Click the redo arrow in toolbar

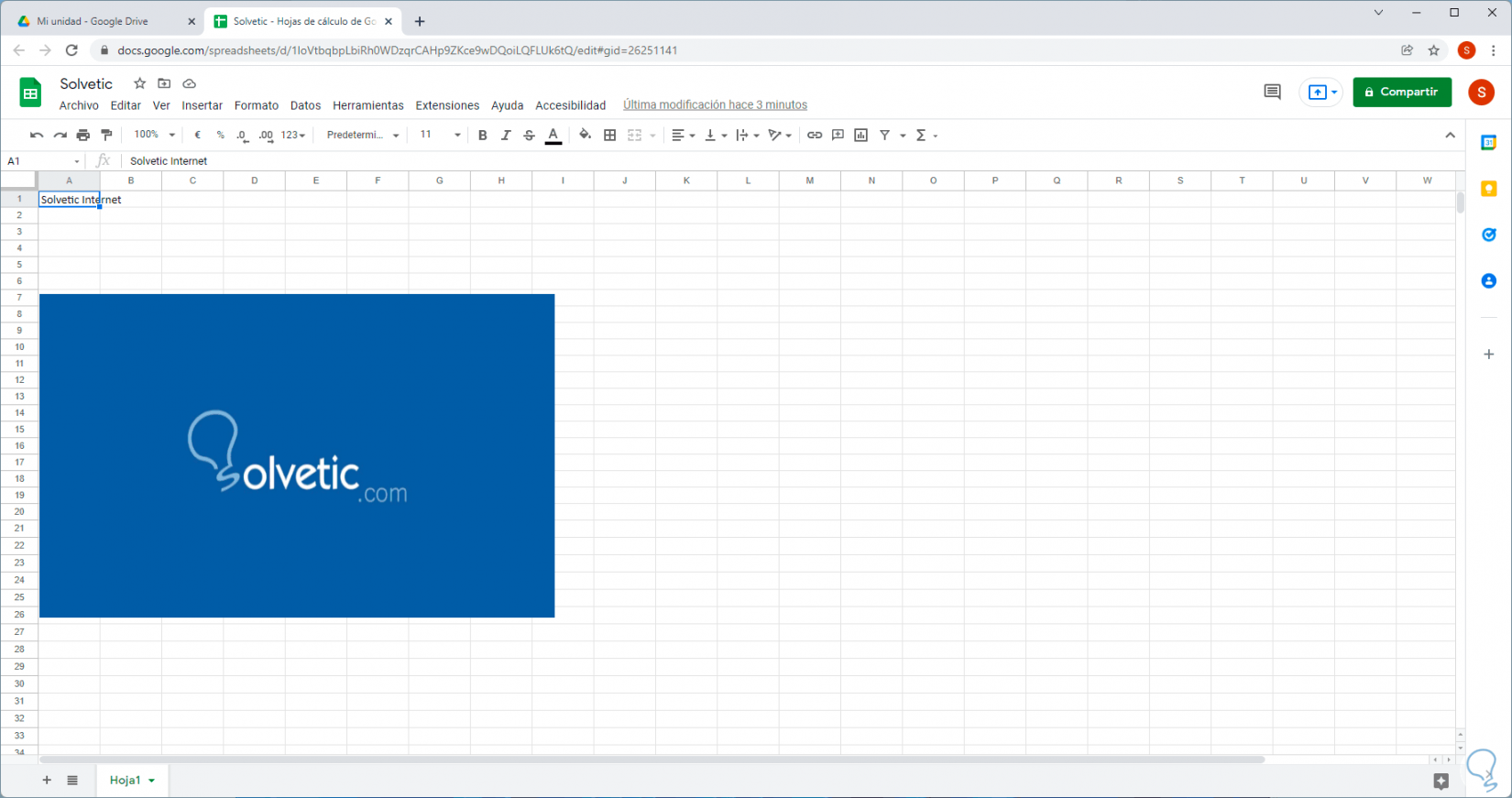click(60, 136)
